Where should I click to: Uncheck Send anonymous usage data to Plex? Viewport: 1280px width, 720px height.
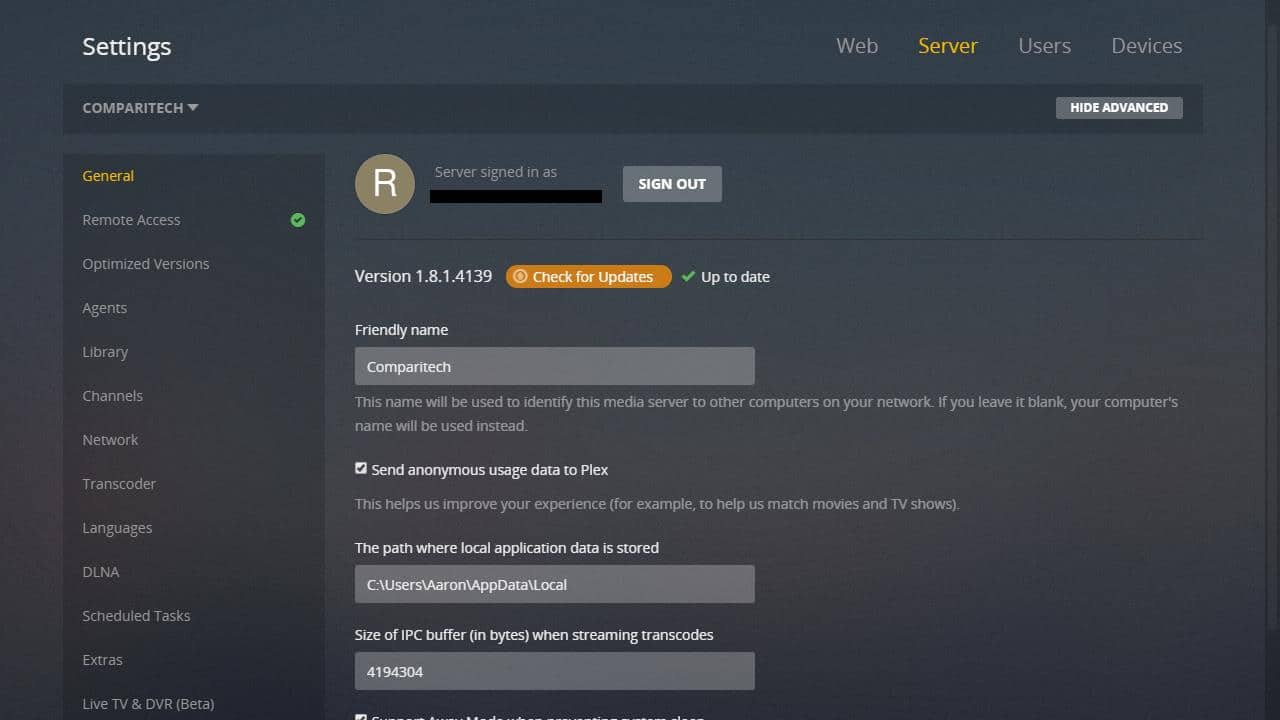[361, 468]
